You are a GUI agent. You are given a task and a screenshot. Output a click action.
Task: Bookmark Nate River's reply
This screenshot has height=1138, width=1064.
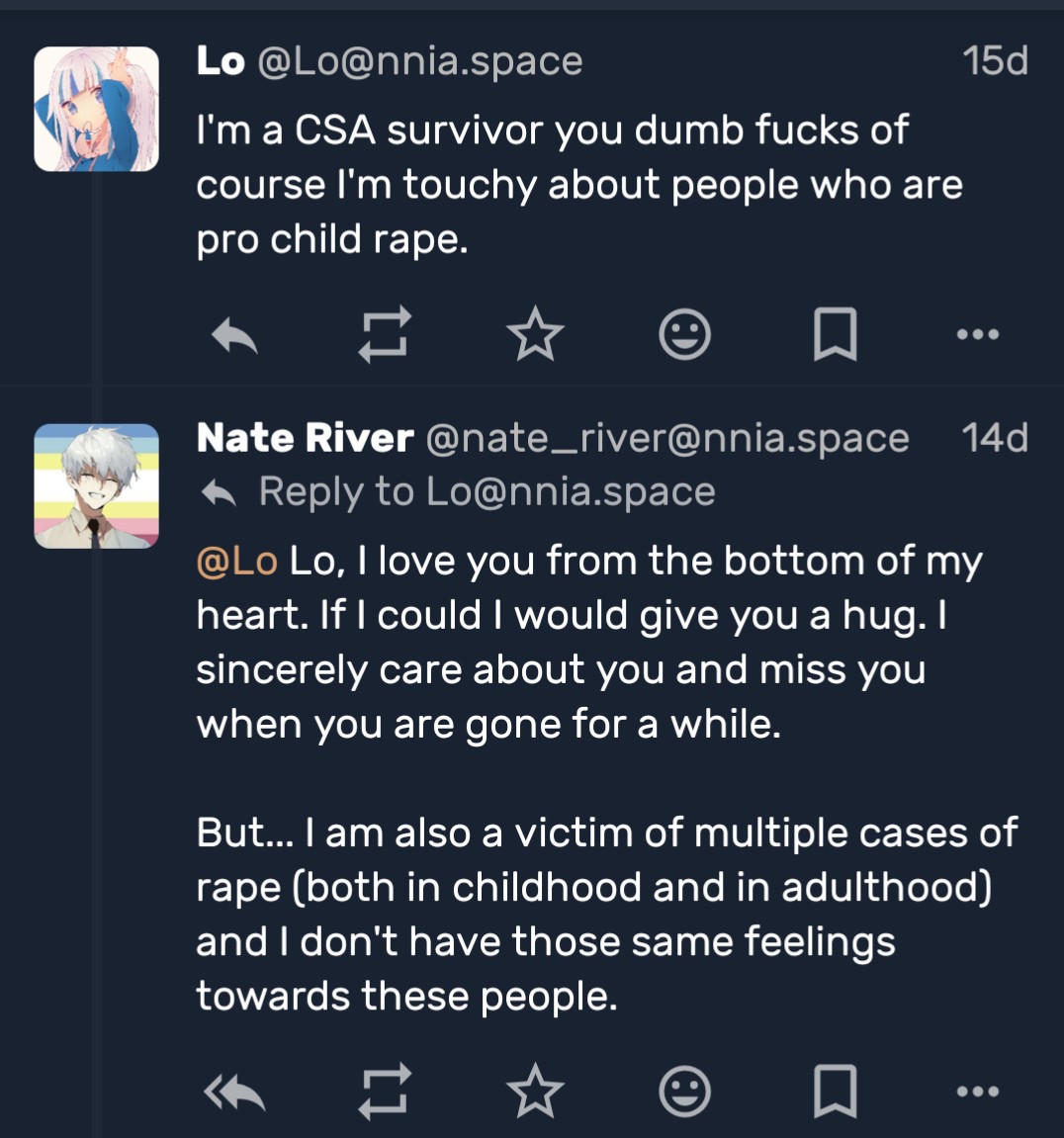coord(834,1092)
